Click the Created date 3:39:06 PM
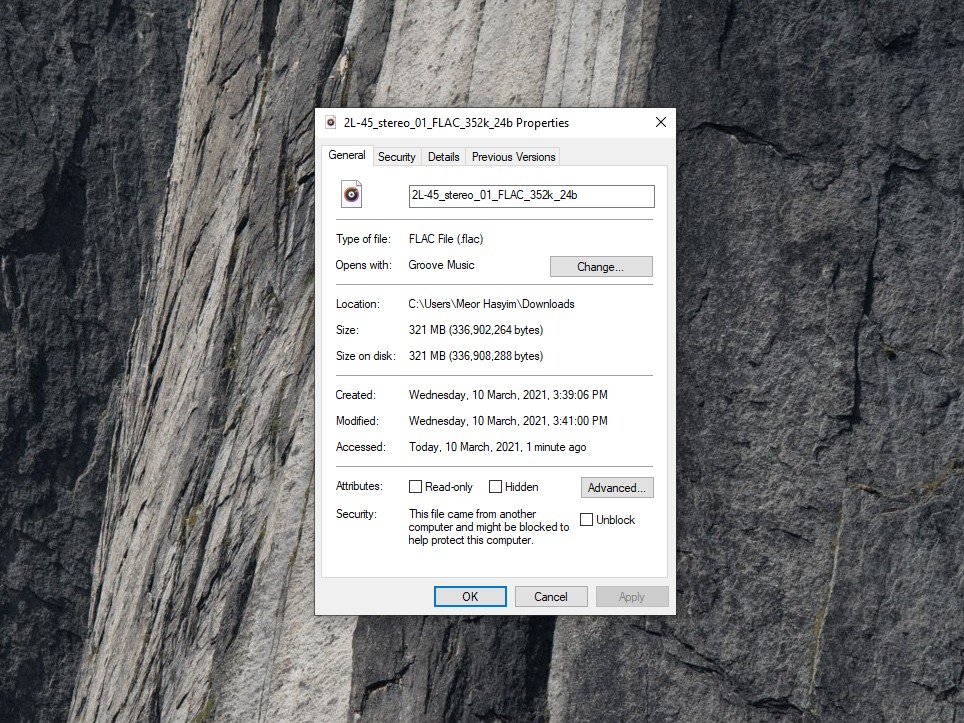The width and height of the screenshot is (964, 723). (x=508, y=395)
